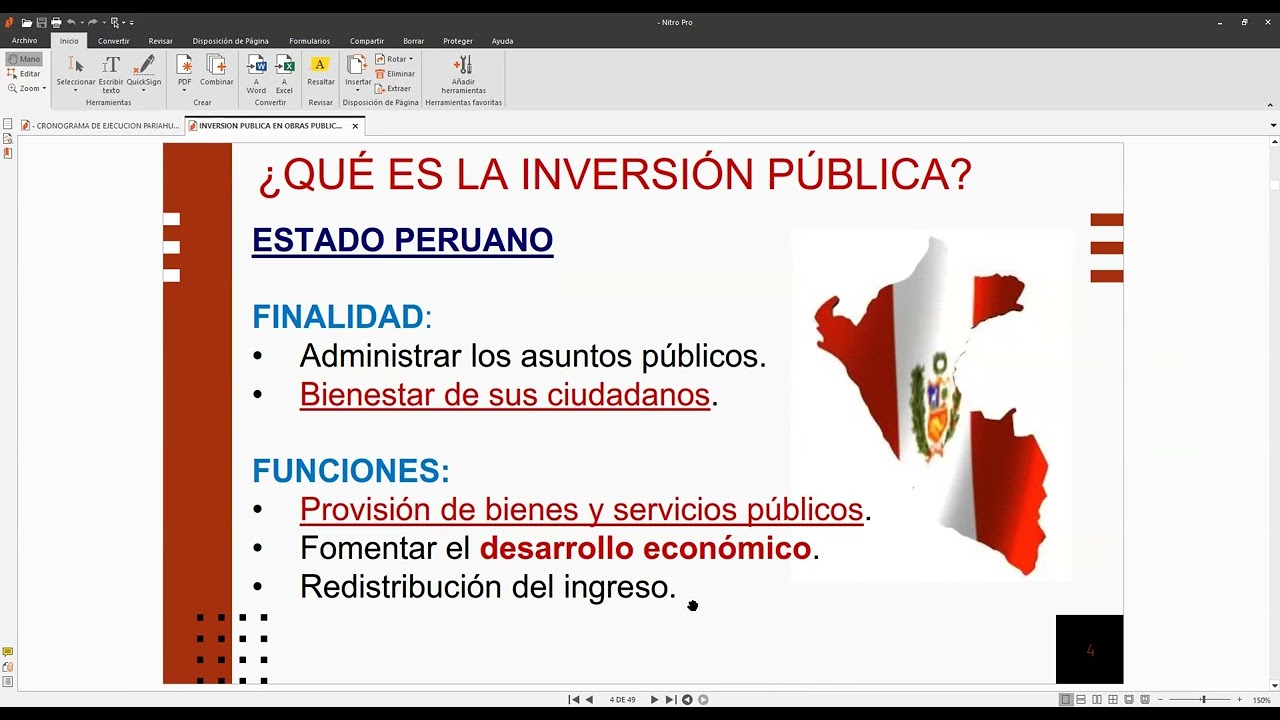
Task: Click Extraer pages button
Action: (x=394, y=88)
